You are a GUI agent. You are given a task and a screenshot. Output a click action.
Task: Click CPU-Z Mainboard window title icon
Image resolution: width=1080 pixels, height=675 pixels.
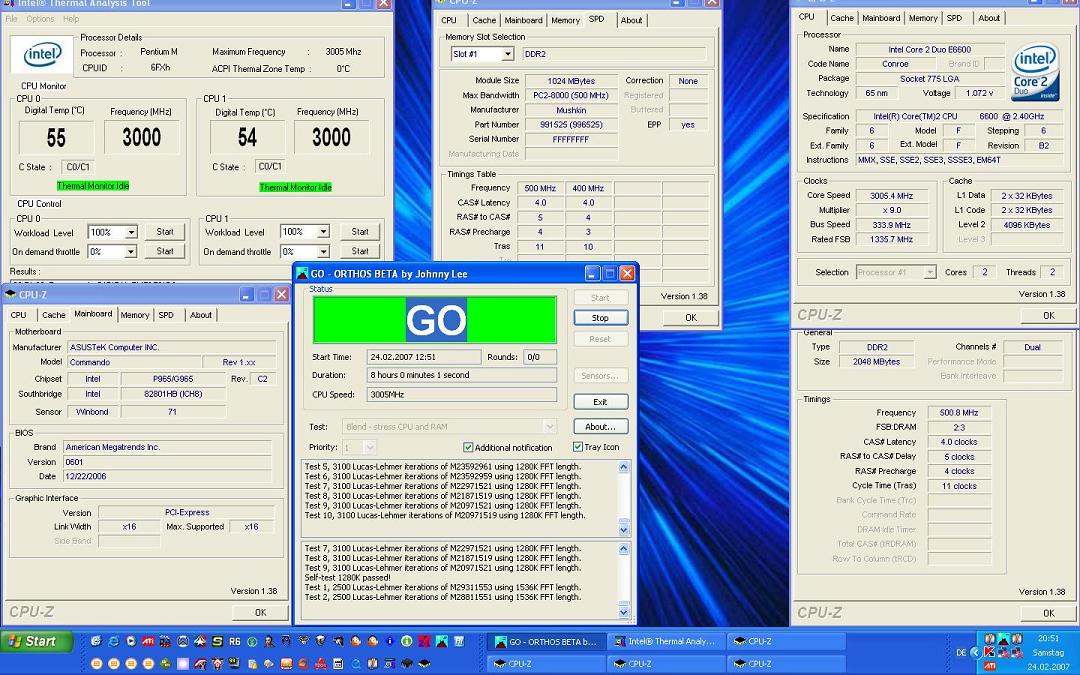click(x=10, y=294)
